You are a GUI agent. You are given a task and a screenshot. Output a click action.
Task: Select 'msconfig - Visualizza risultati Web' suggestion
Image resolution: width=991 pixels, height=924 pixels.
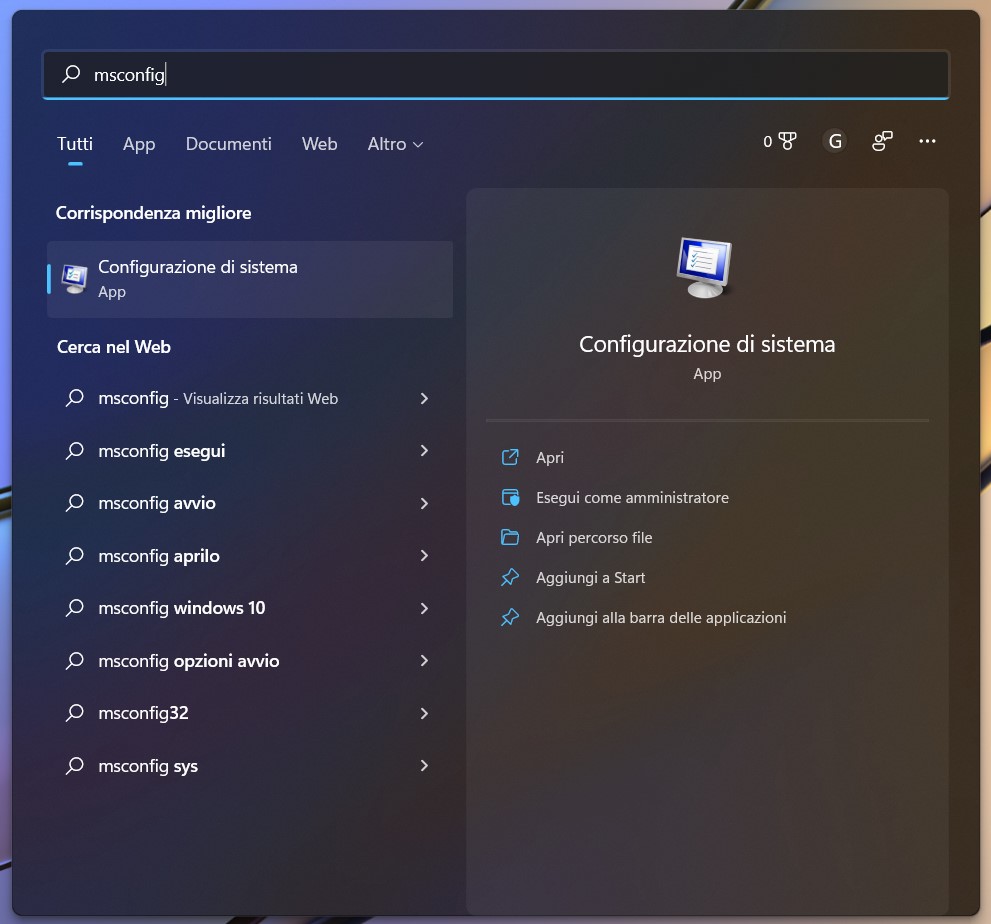tap(250, 398)
